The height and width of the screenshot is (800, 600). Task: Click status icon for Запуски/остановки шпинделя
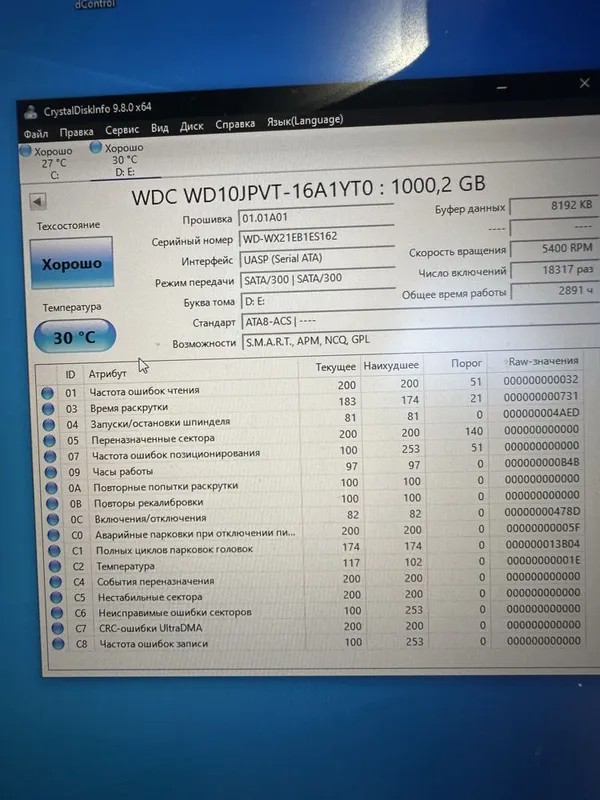pyautogui.click(x=49, y=424)
